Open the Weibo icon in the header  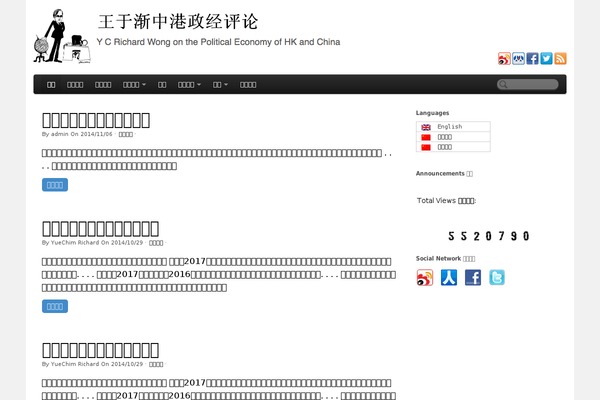[504, 59]
